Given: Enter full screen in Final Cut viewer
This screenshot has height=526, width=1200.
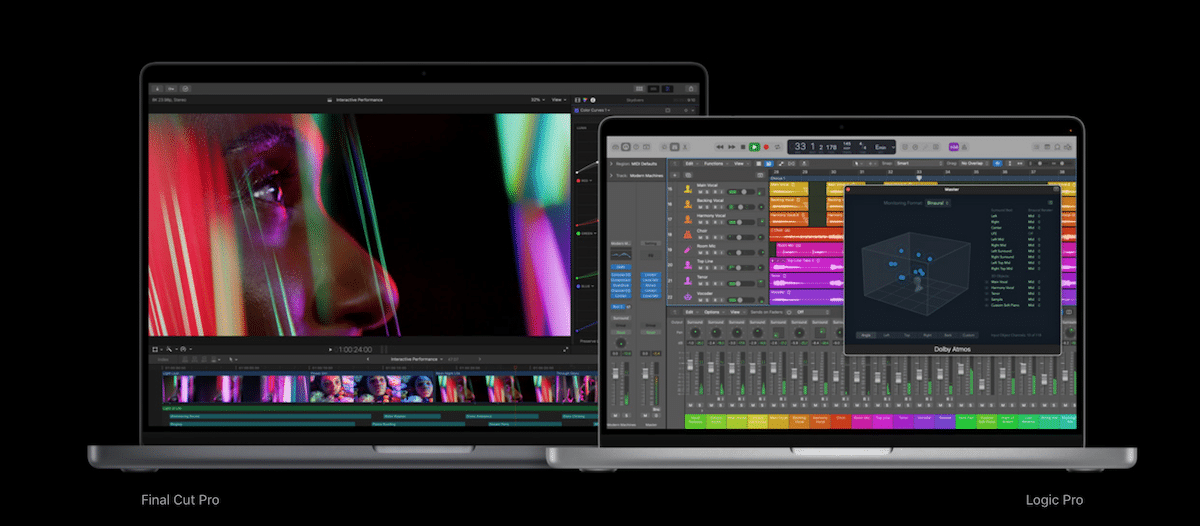Looking at the screenshot, I should (x=565, y=350).
